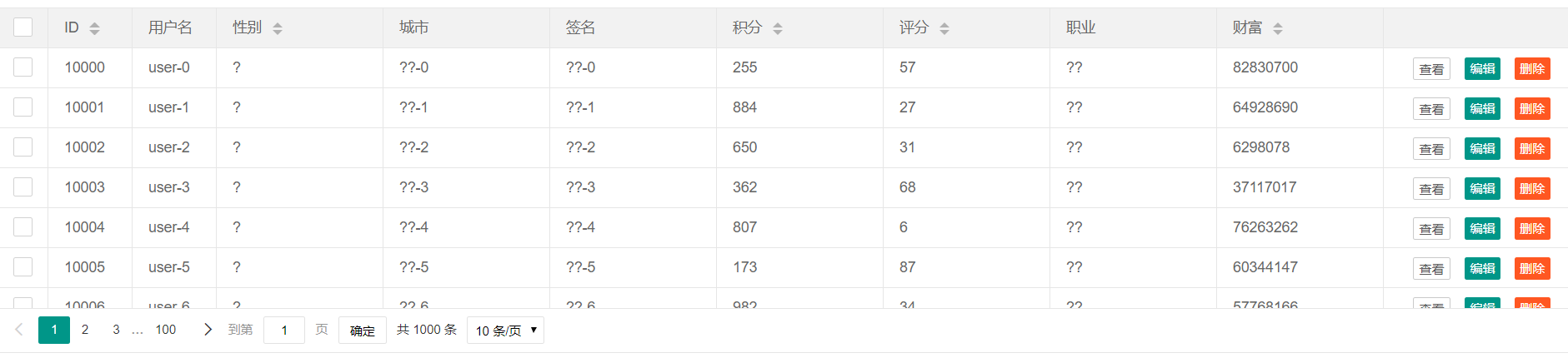The image size is (1568, 358).
Task: Go to next page arrow
Action: pyautogui.click(x=208, y=330)
